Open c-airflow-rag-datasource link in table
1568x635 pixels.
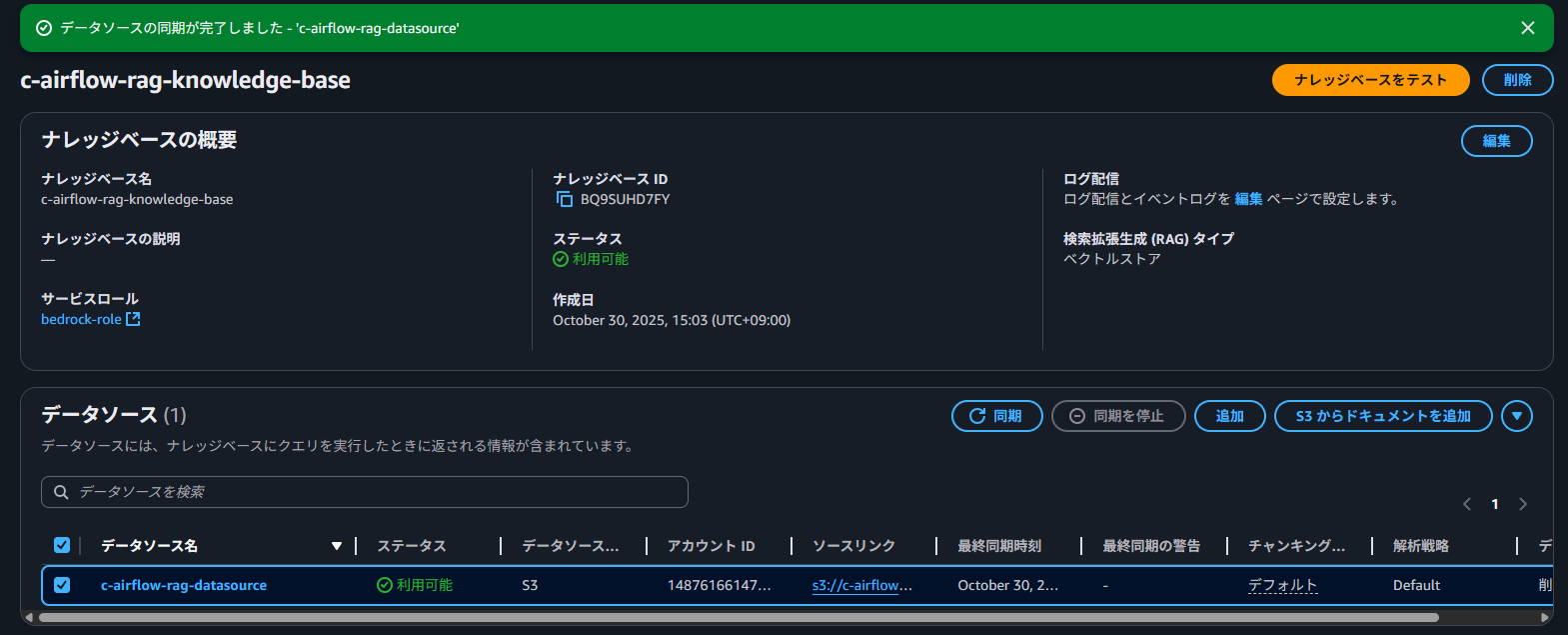click(x=184, y=585)
